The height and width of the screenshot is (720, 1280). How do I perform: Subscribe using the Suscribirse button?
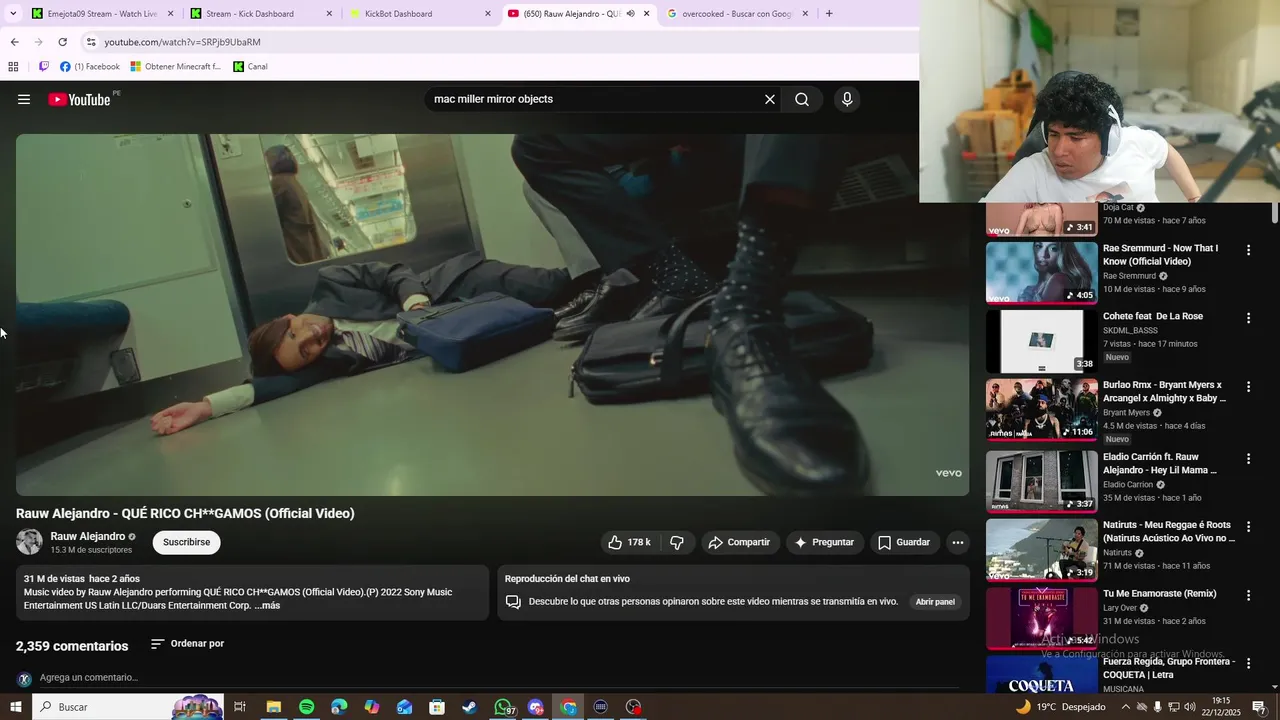(187, 542)
